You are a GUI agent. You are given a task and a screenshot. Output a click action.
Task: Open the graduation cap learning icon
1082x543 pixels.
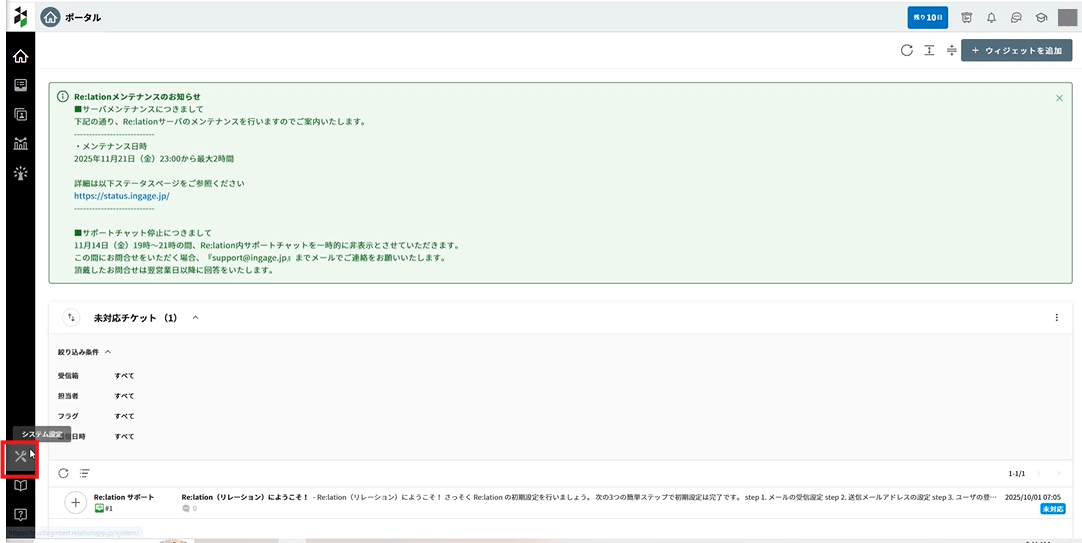tap(1041, 18)
